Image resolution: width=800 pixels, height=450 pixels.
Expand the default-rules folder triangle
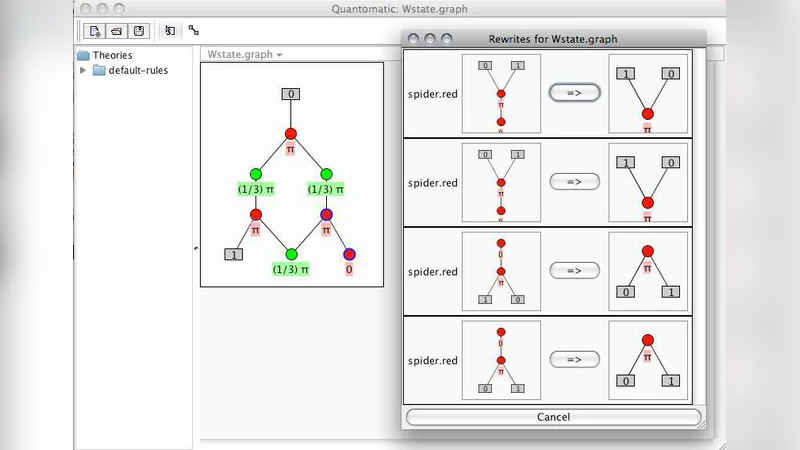click(x=83, y=71)
